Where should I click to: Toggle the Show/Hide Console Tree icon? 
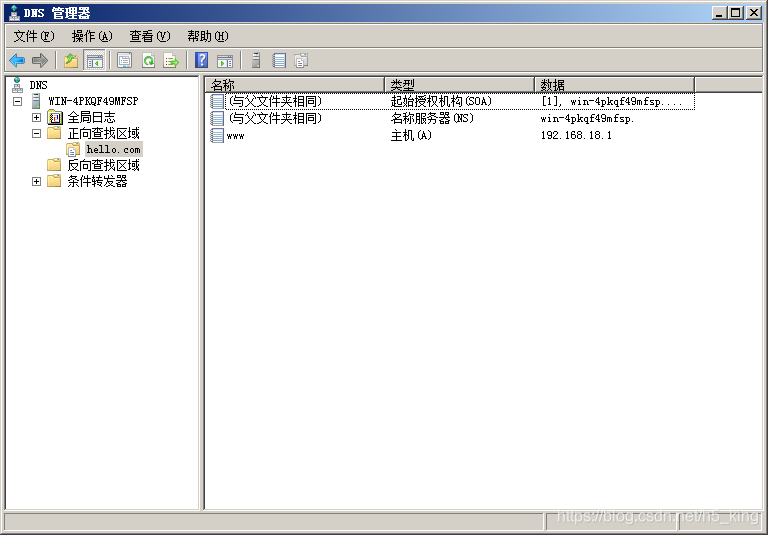95,61
